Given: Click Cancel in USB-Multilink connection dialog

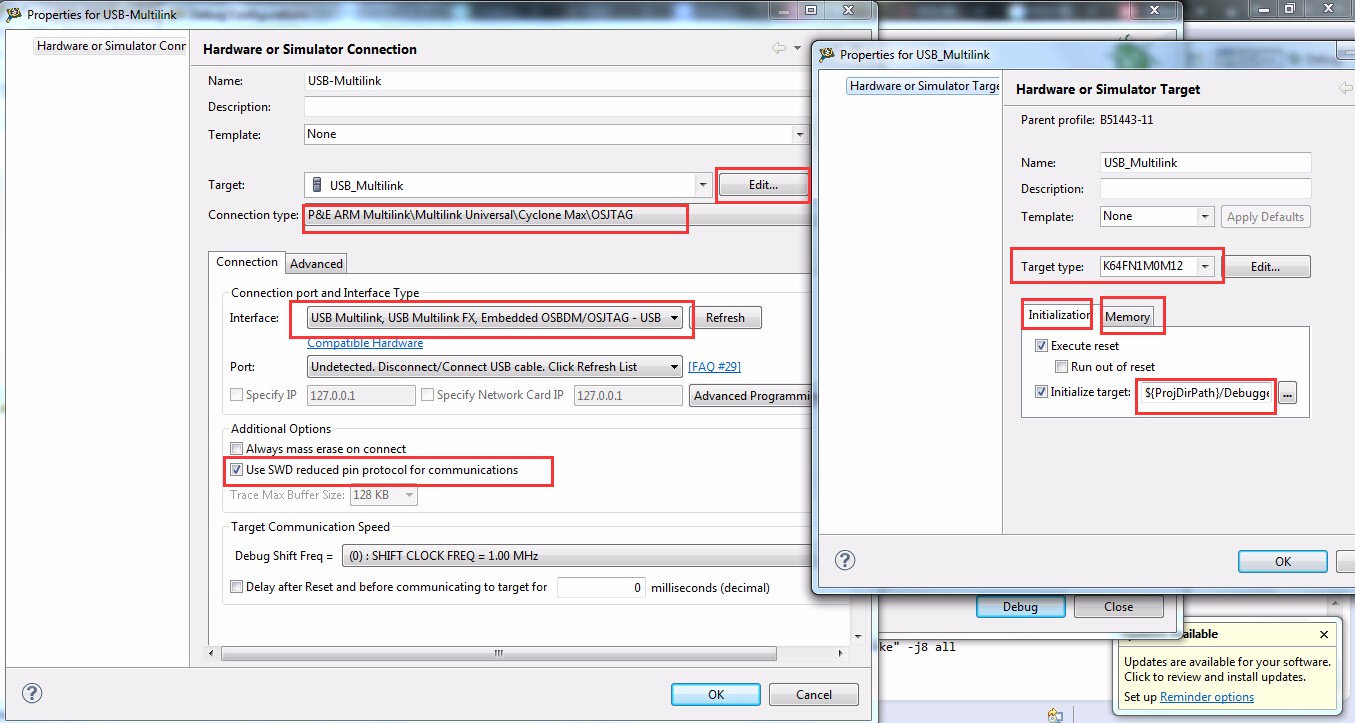Looking at the screenshot, I should coord(814,695).
